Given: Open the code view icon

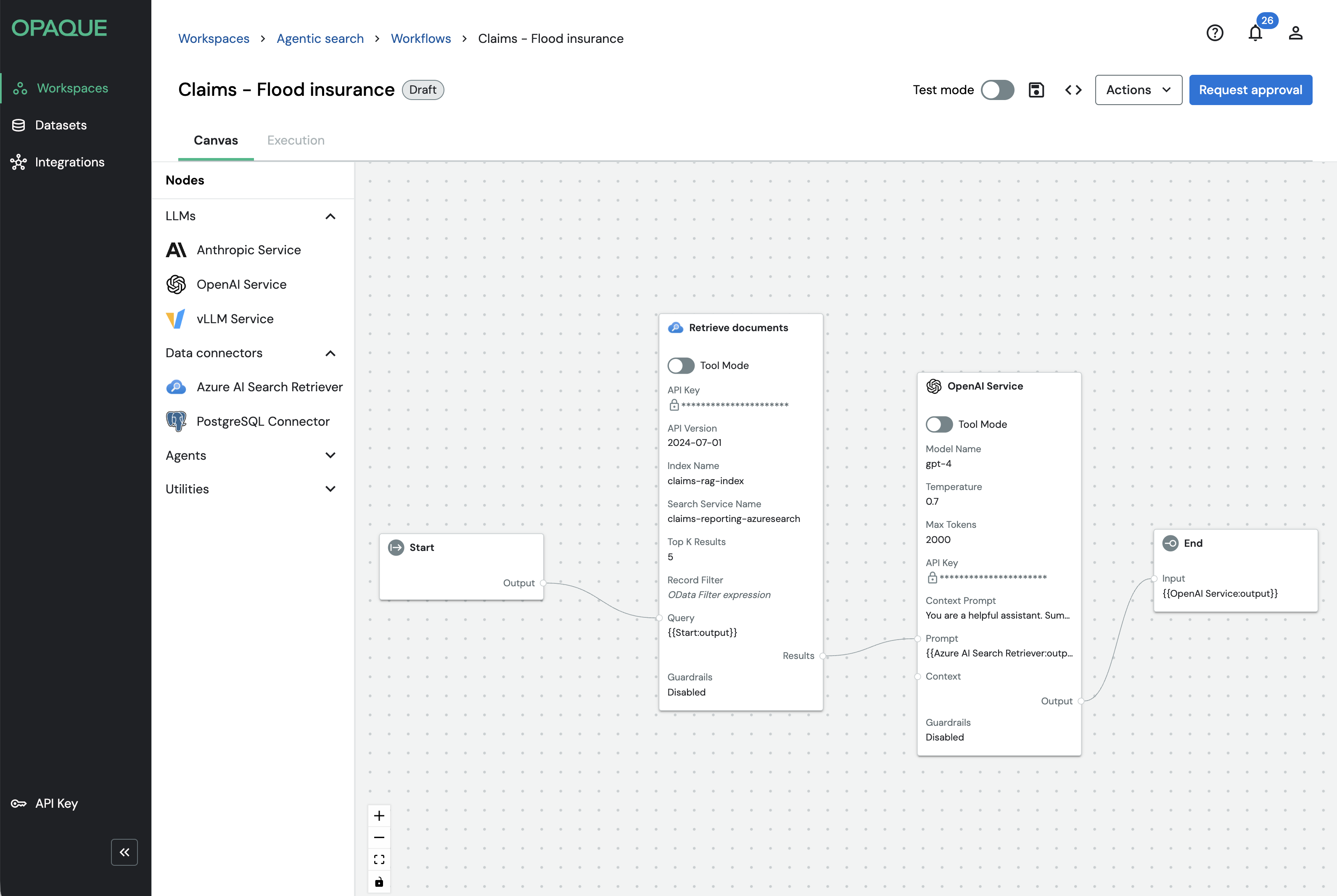Looking at the screenshot, I should click(1073, 90).
